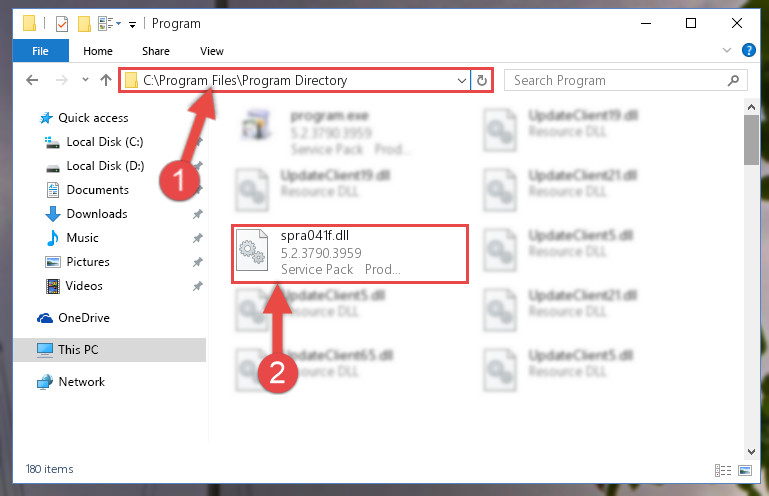Open Explorer help question mark icon
Screen dimensions: 769x496
(748, 50)
